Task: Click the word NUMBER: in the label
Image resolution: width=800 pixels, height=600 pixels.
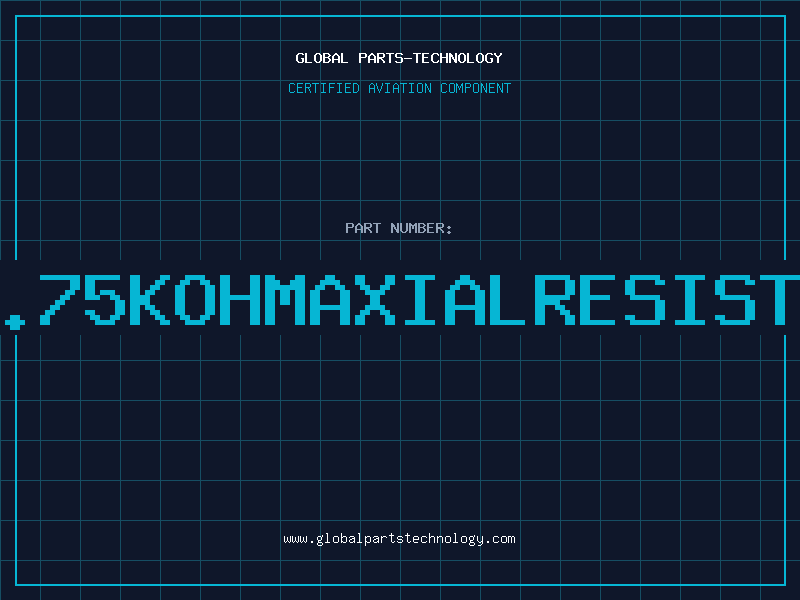Action: coord(421,228)
